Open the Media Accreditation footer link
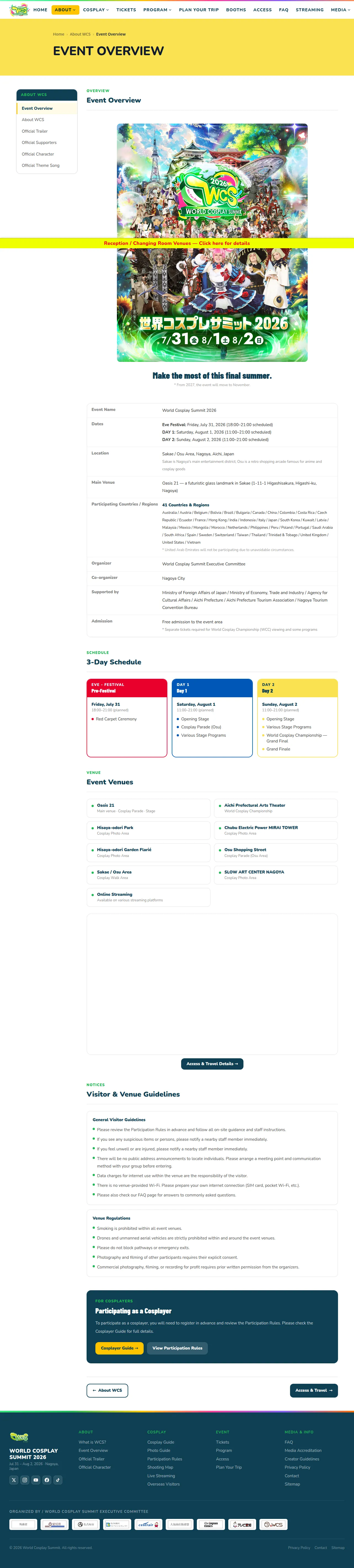 click(303, 1451)
